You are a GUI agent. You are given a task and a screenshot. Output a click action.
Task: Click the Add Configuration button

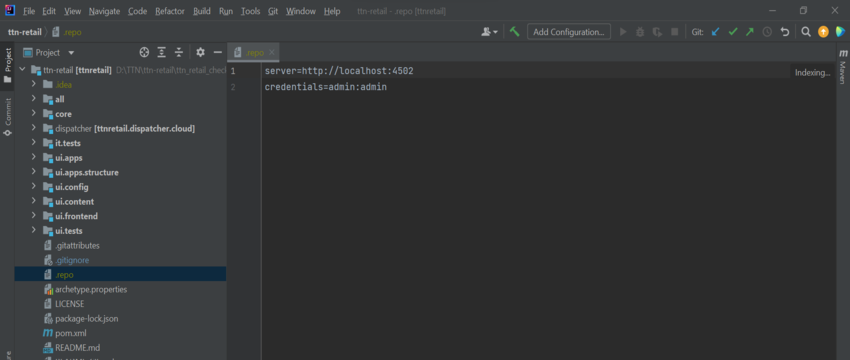click(569, 32)
